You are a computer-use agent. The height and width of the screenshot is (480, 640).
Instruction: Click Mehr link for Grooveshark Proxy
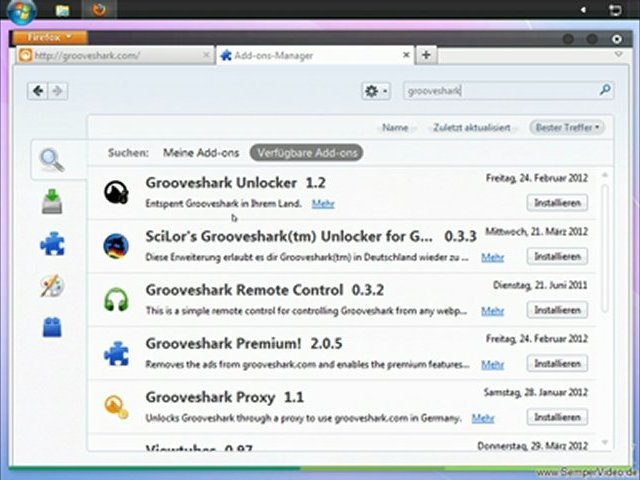point(483,417)
